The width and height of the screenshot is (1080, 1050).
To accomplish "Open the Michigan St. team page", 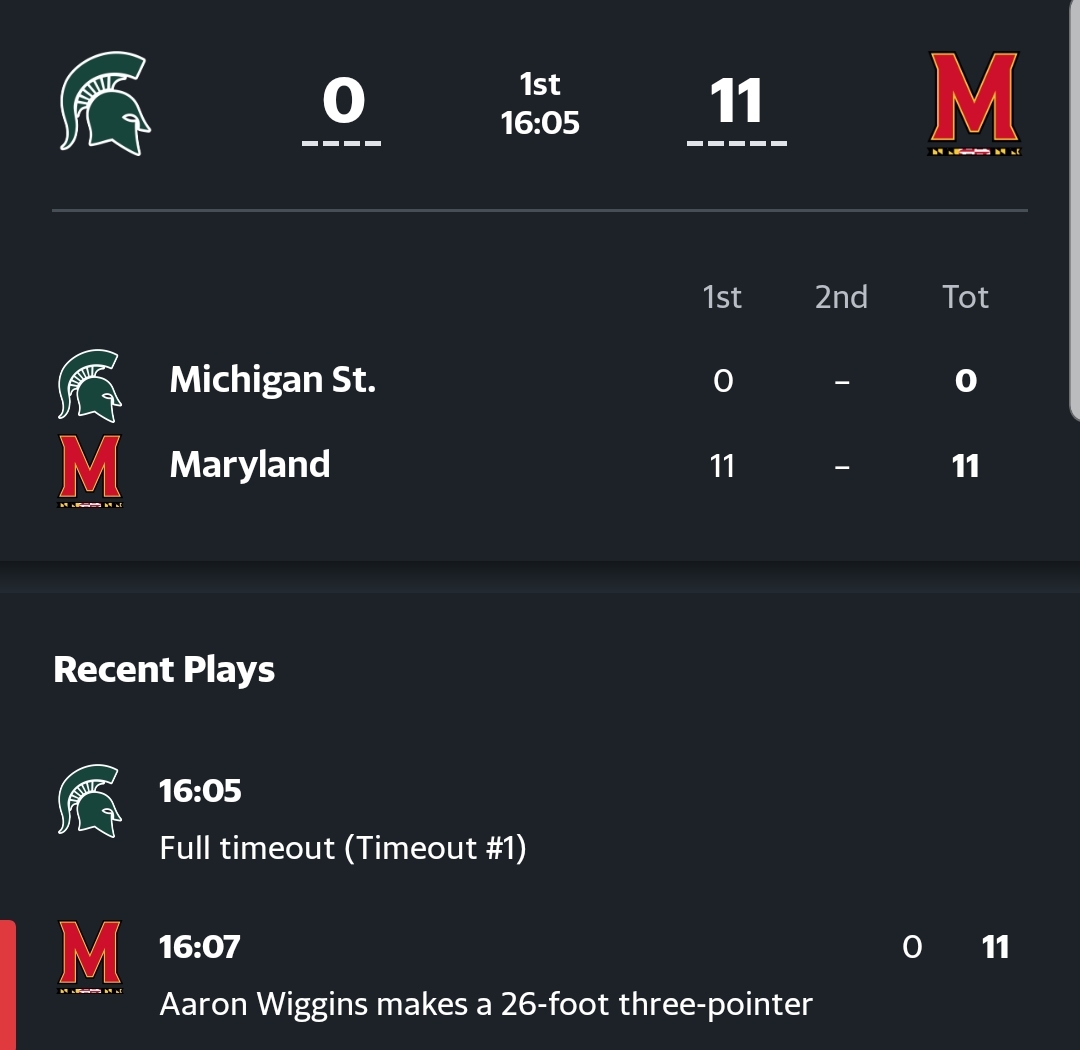I will [x=272, y=380].
